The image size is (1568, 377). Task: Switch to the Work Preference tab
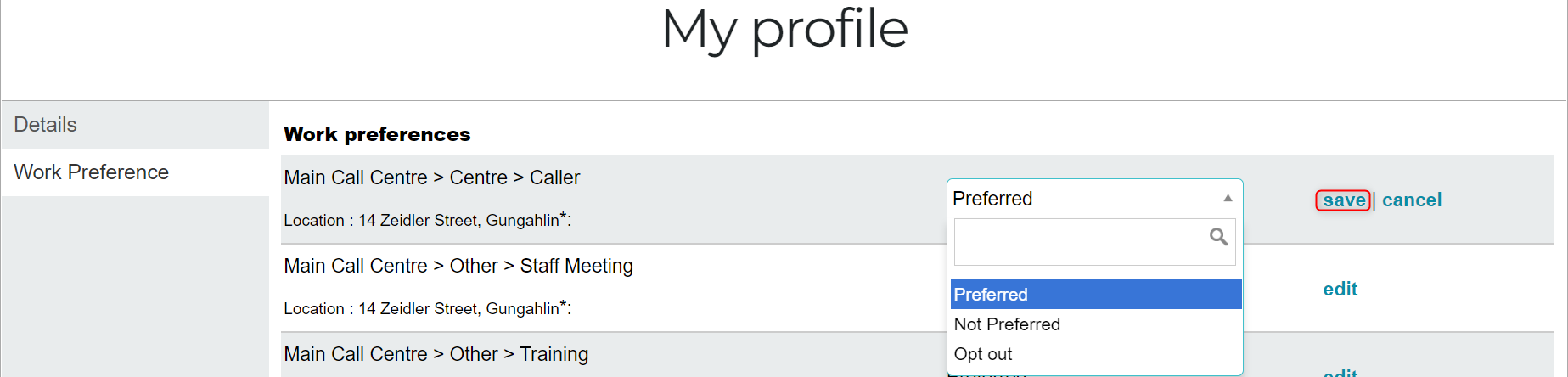136,172
